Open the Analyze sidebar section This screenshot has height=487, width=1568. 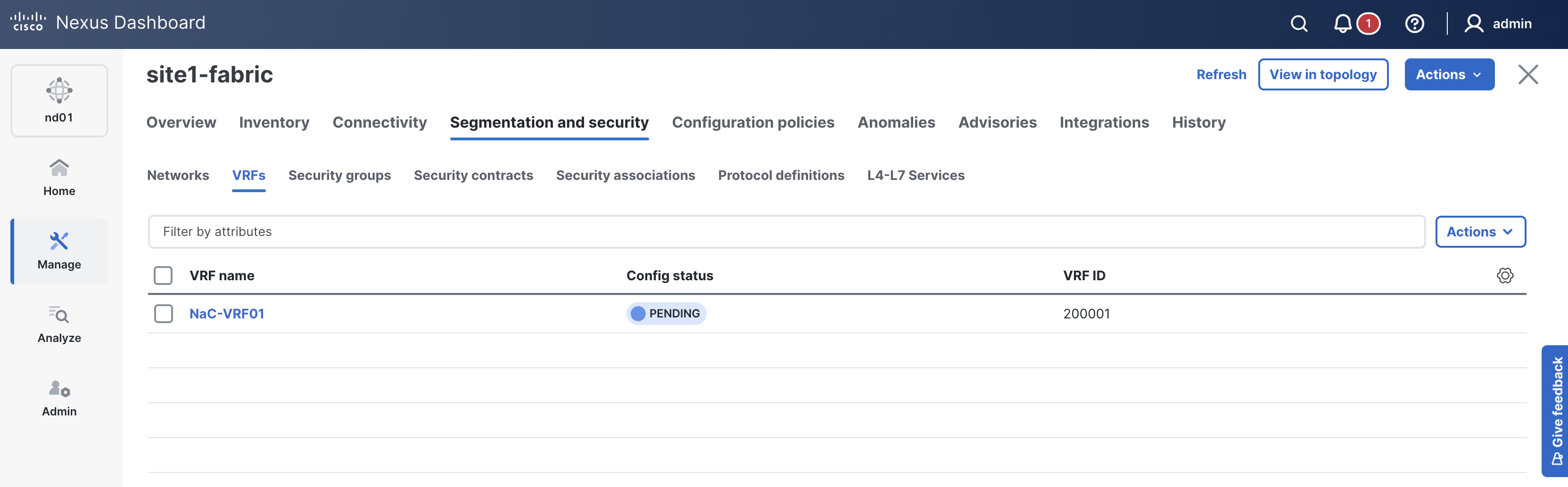pyautogui.click(x=59, y=324)
